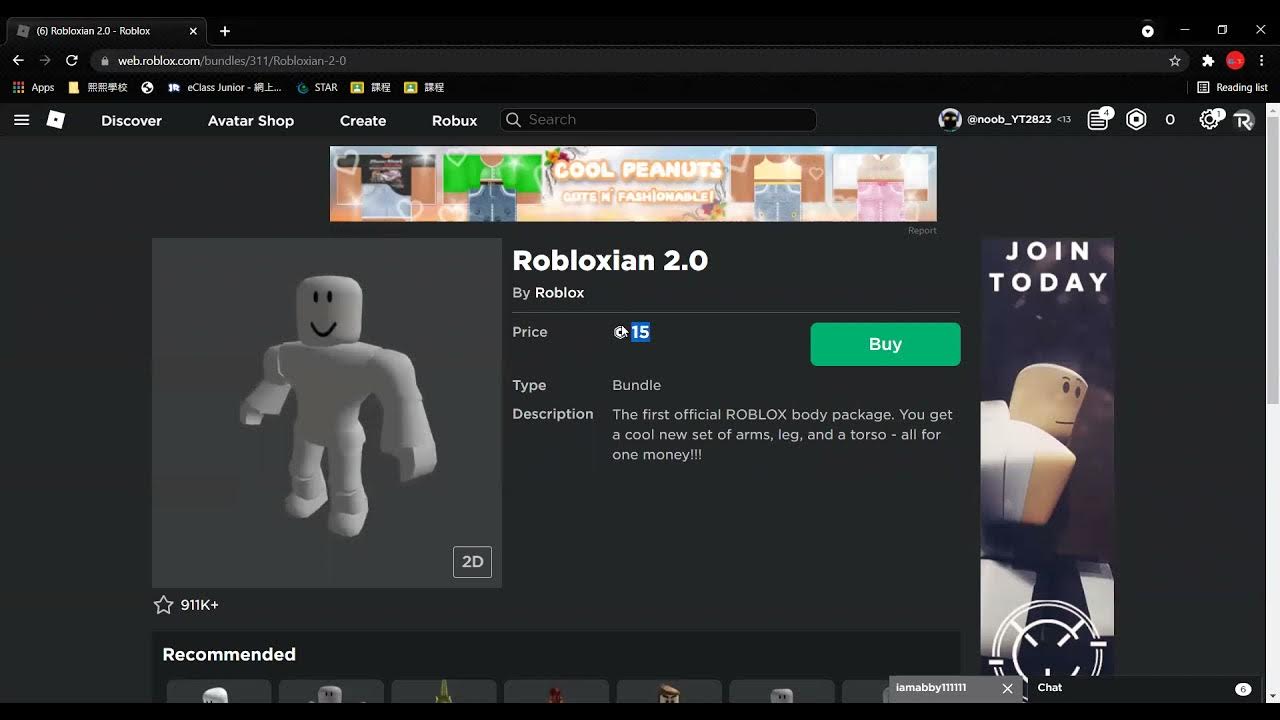The image size is (1280, 720).
Task: Open the globe bookmark icon
Action: coord(147,88)
